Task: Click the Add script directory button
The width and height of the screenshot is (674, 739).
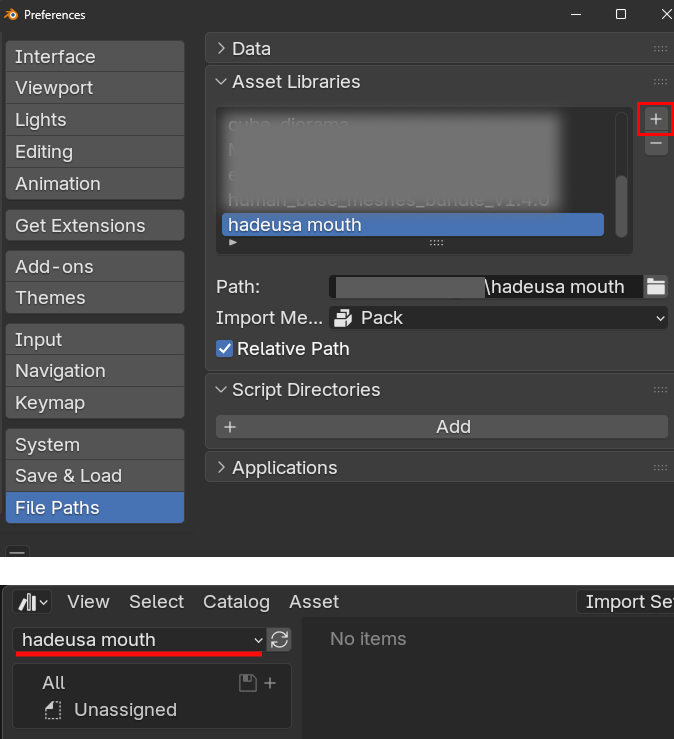Action: pos(442,427)
